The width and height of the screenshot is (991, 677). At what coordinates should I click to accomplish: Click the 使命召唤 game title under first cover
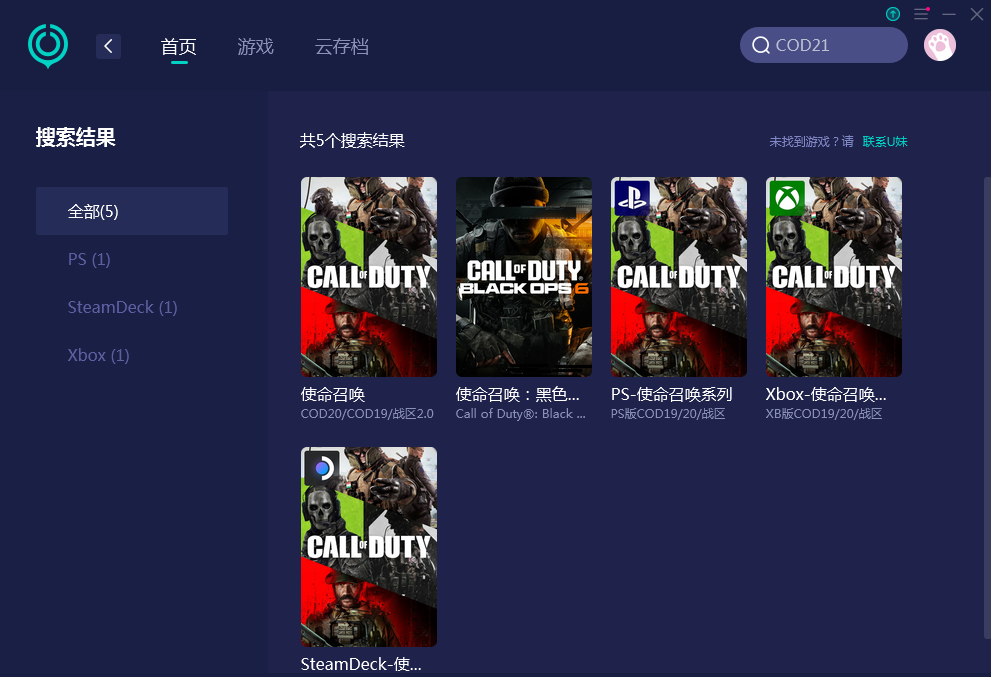[333, 394]
